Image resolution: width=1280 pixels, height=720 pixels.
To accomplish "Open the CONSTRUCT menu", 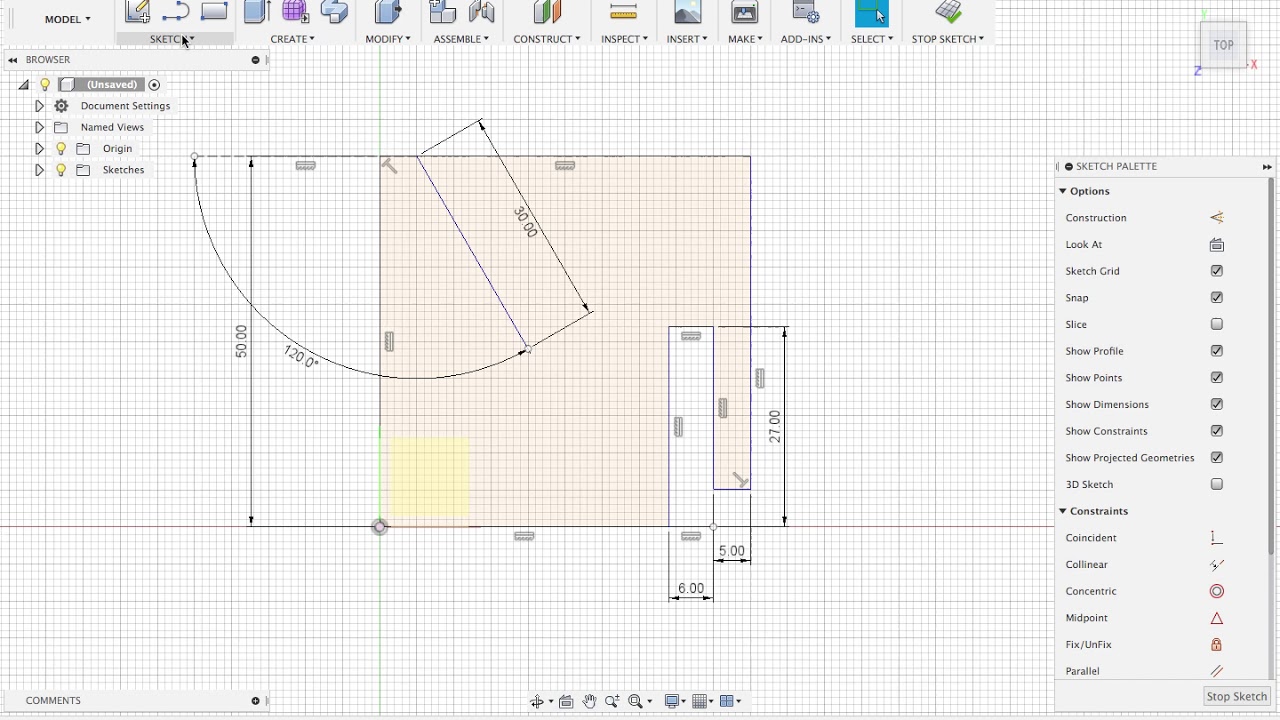I will (547, 39).
